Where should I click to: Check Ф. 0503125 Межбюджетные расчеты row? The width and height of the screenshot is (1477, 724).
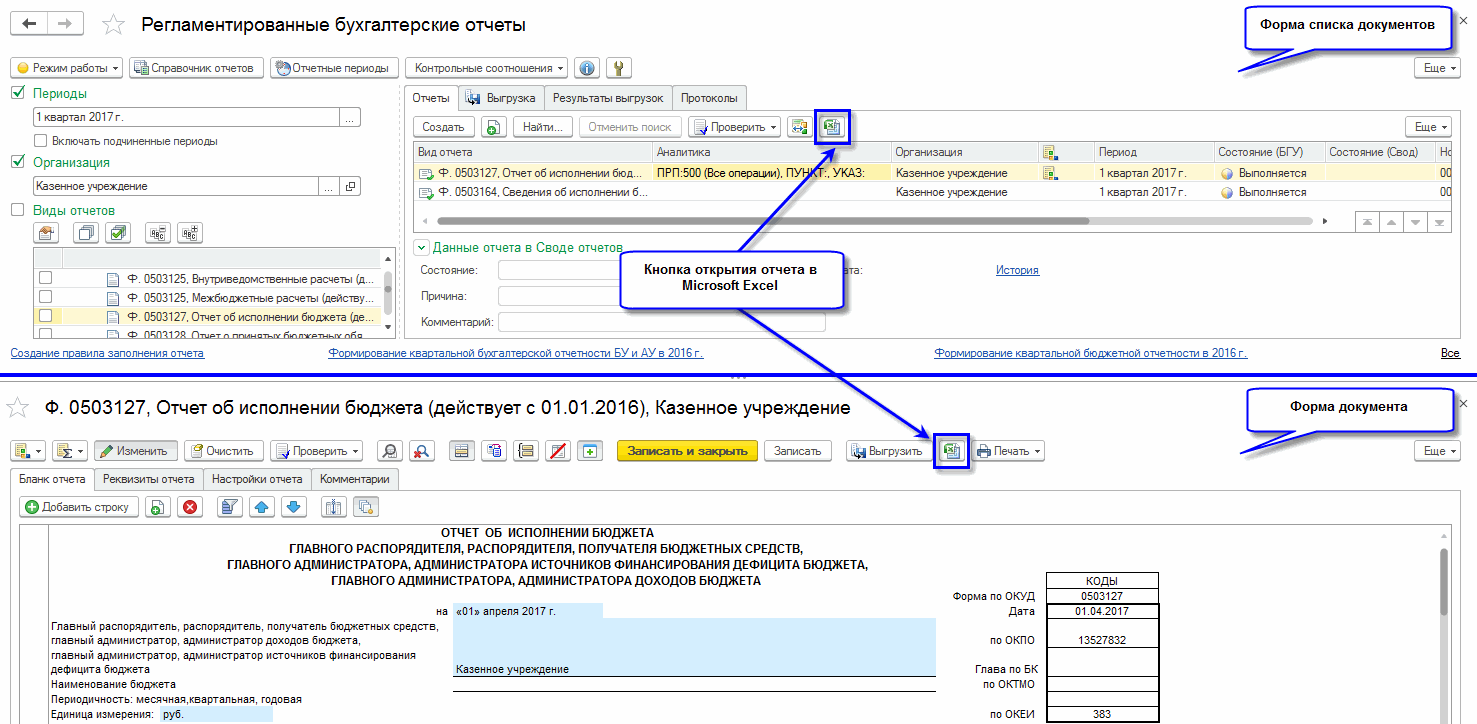point(45,298)
